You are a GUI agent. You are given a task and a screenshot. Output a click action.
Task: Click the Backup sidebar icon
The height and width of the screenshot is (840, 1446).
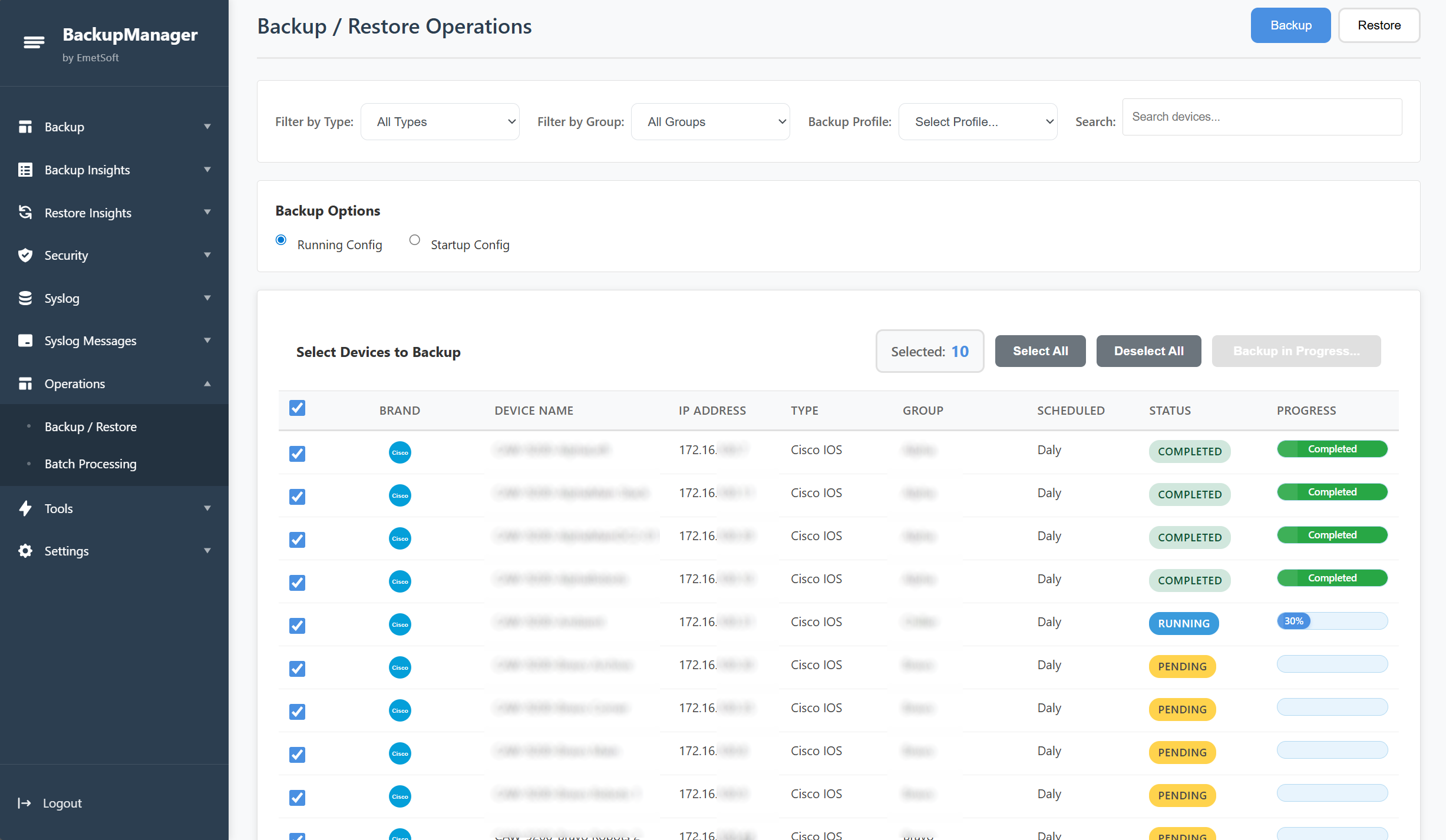tap(25, 127)
